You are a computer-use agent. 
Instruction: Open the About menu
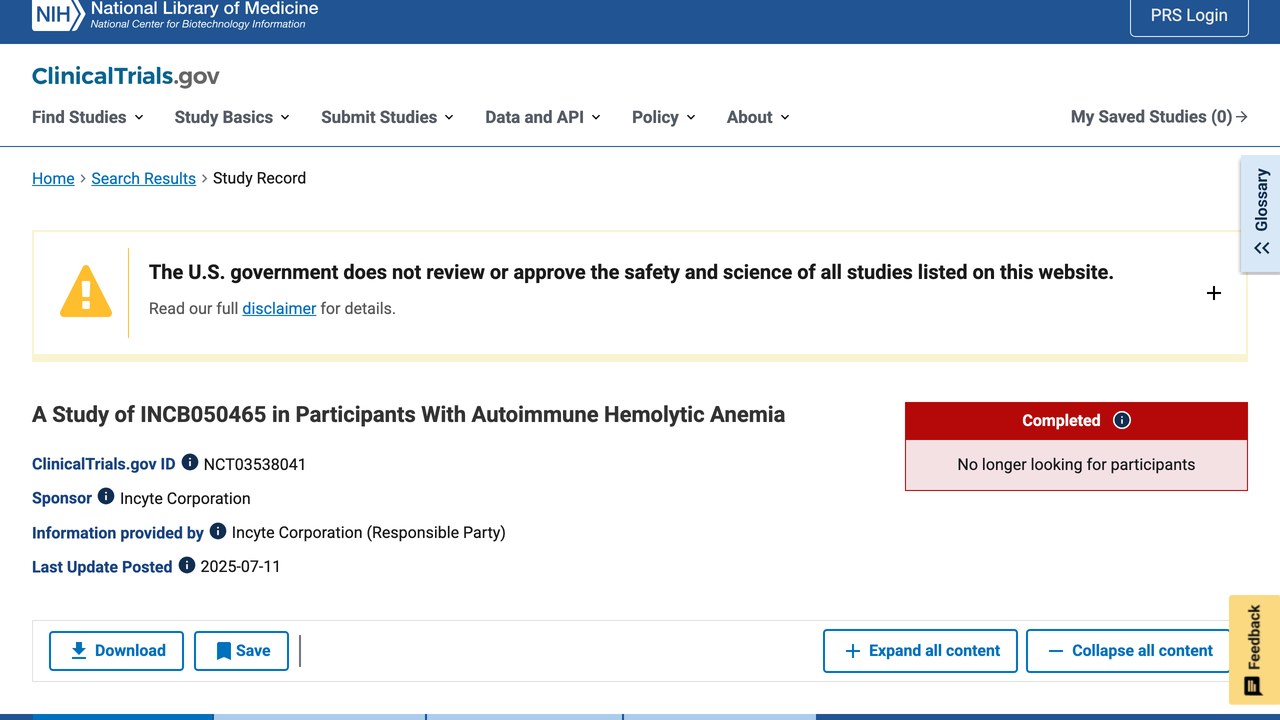[758, 117]
